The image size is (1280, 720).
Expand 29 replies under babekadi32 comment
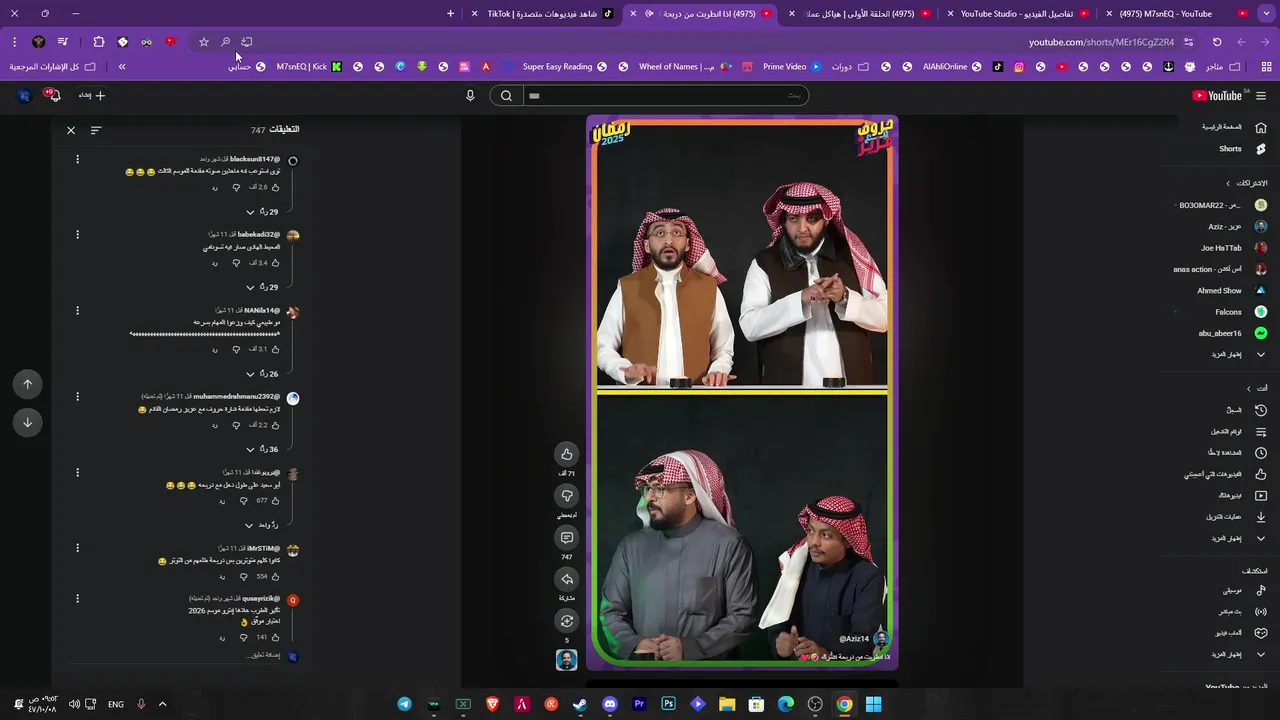tap(262, 287)
